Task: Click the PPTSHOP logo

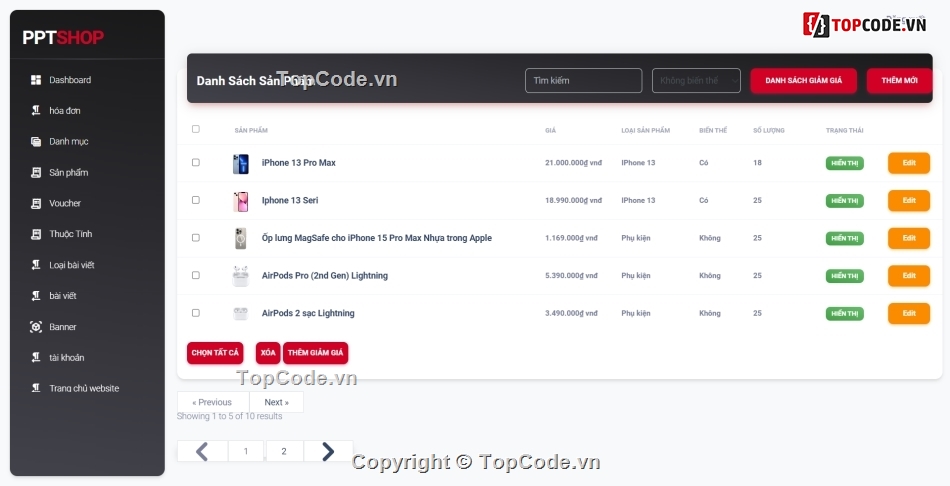Action: 63,38
